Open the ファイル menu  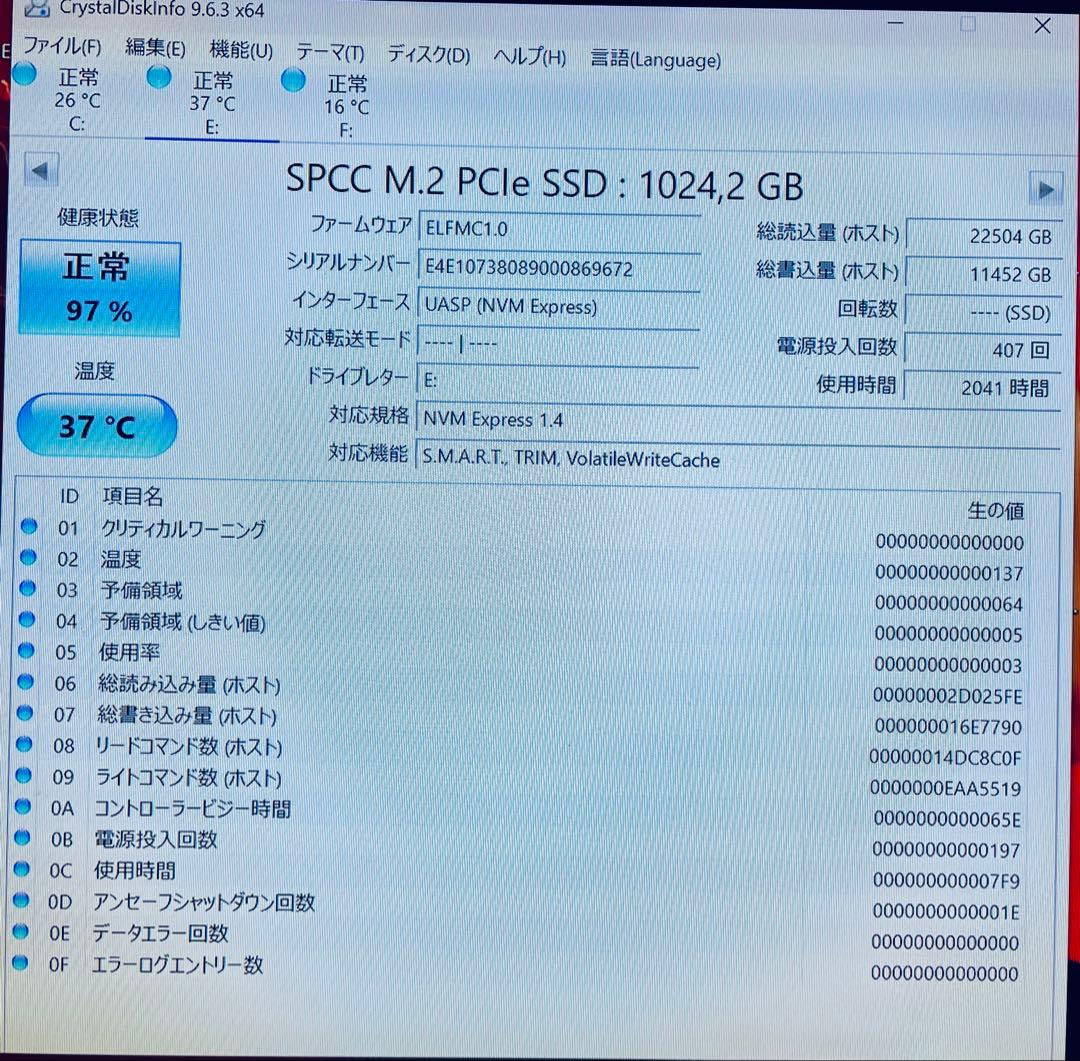click(x=62, y=46)
